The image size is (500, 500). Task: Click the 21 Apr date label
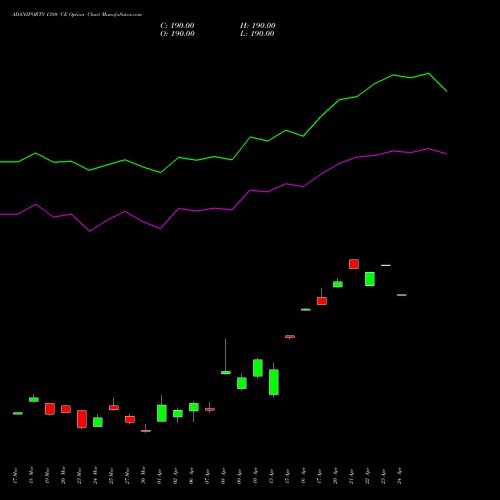pos(351,477)
